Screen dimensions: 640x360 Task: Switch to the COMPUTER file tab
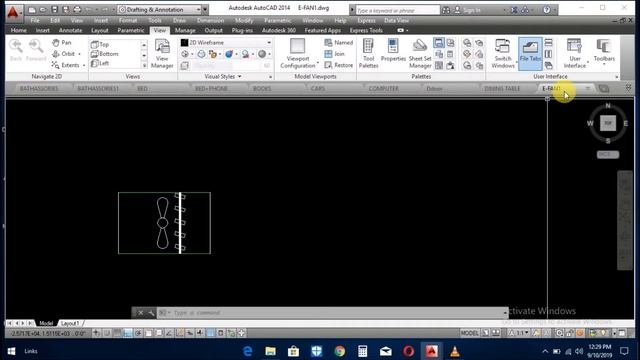click(383, 89)
